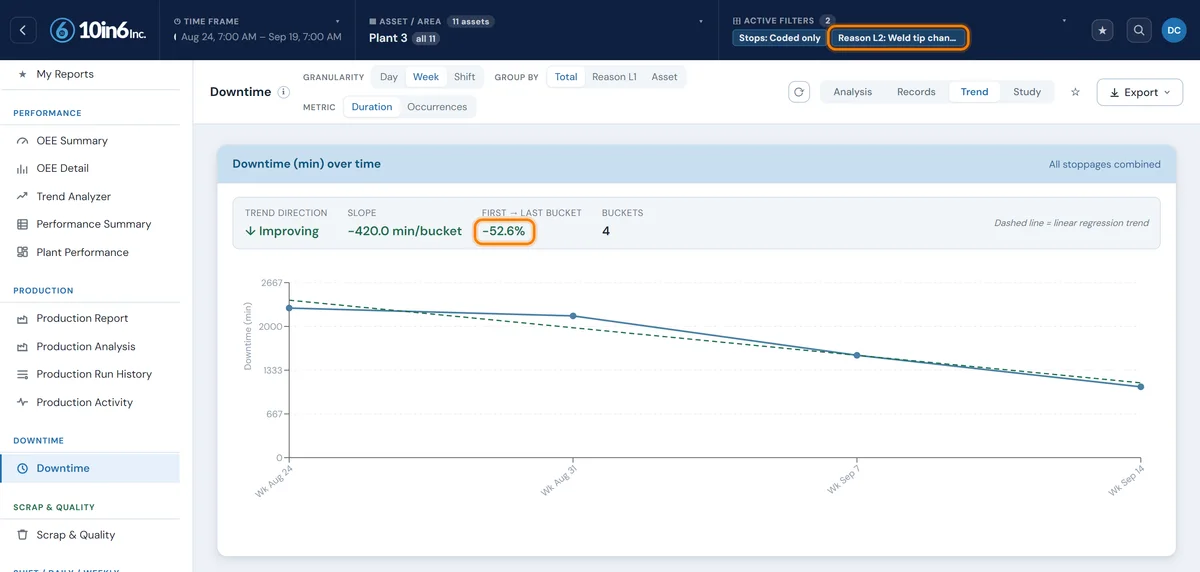Click the Improving trend direction value
1200x572 pixels.
pyautogui.click(x=282, y=231)
